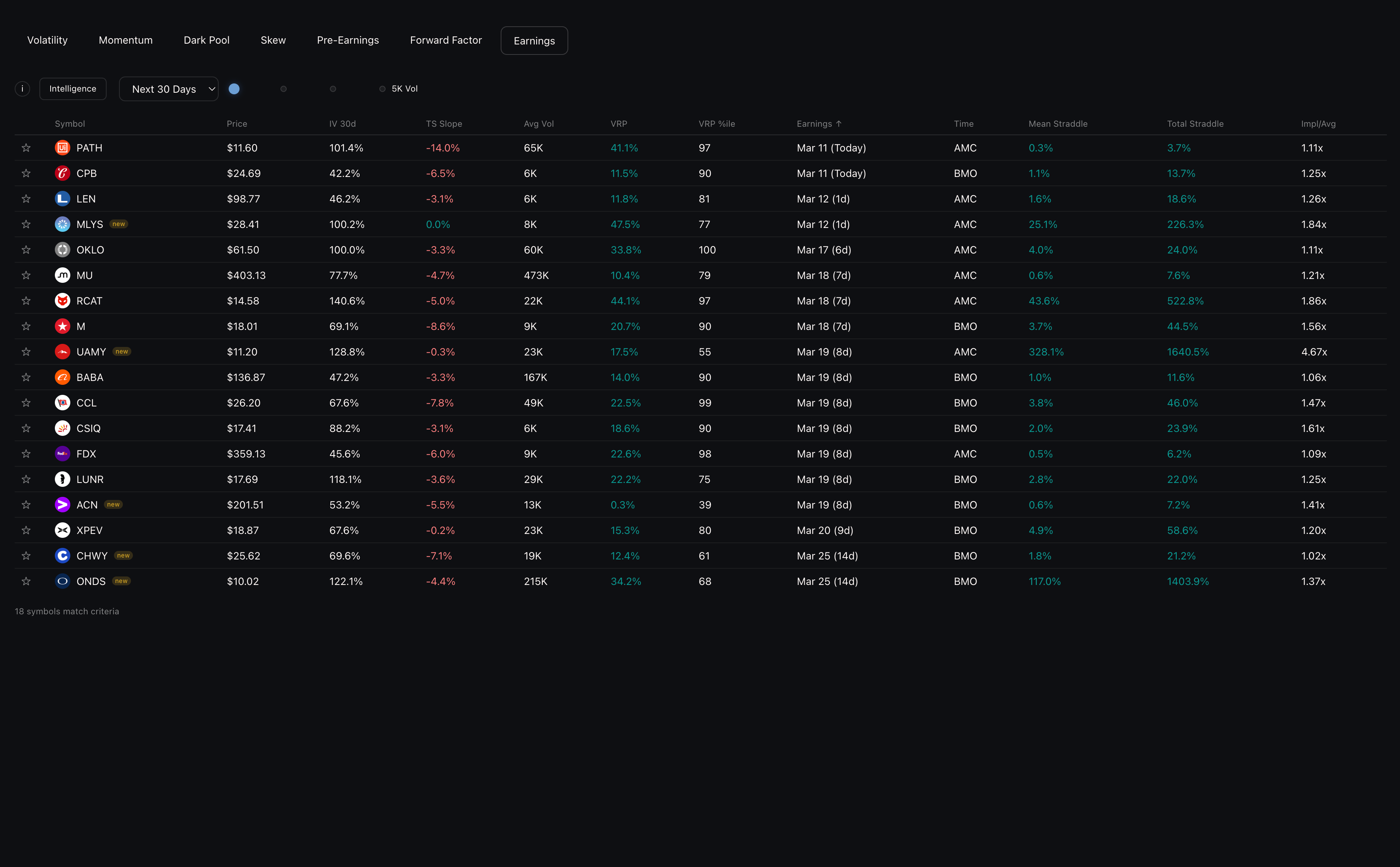Viewport: 1400px width, 867px height.
Task: Open the Next 30 Days dropdown
Action: tap(168, 89)
